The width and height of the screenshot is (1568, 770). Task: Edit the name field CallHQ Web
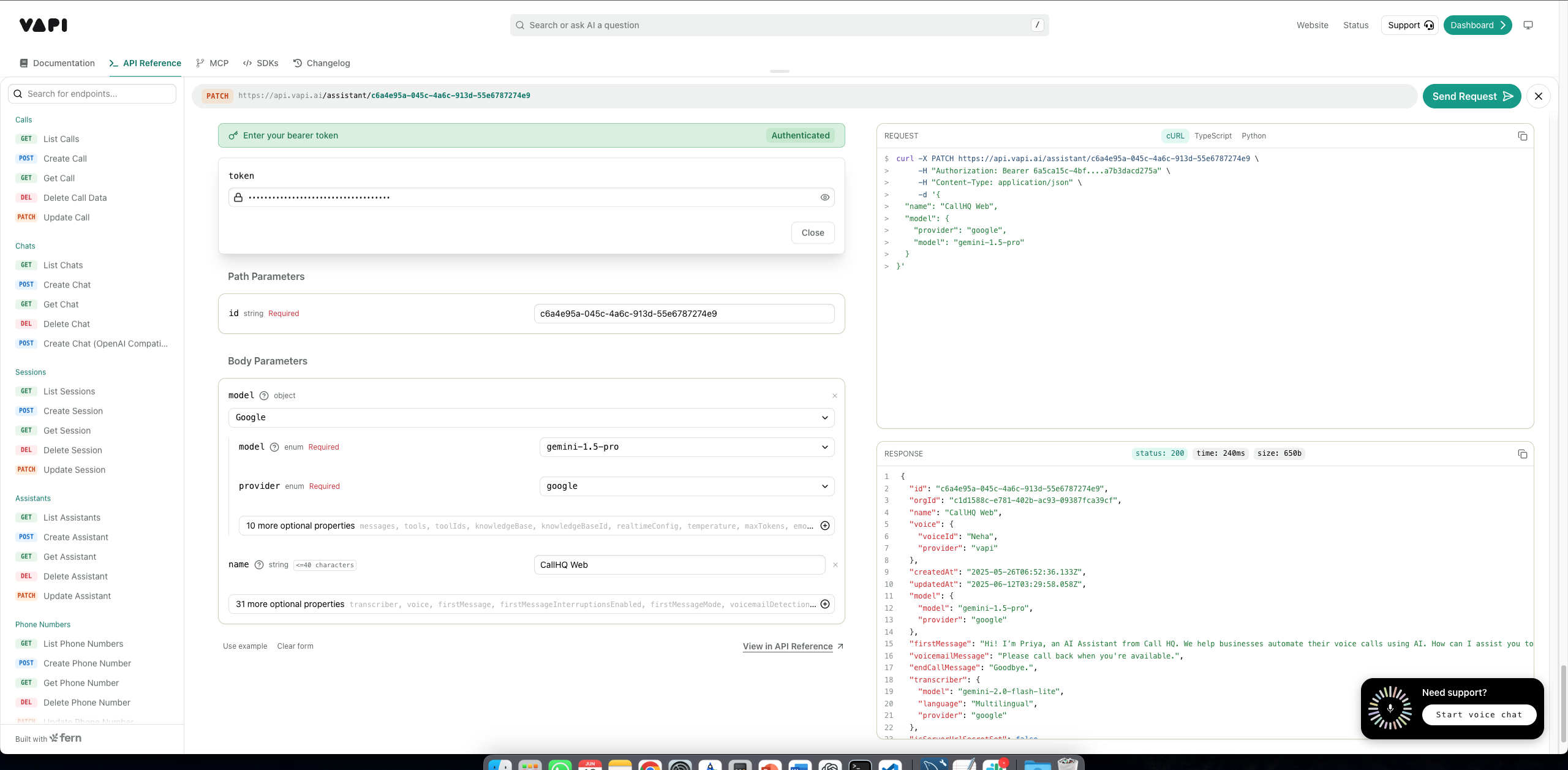[679, 565]
